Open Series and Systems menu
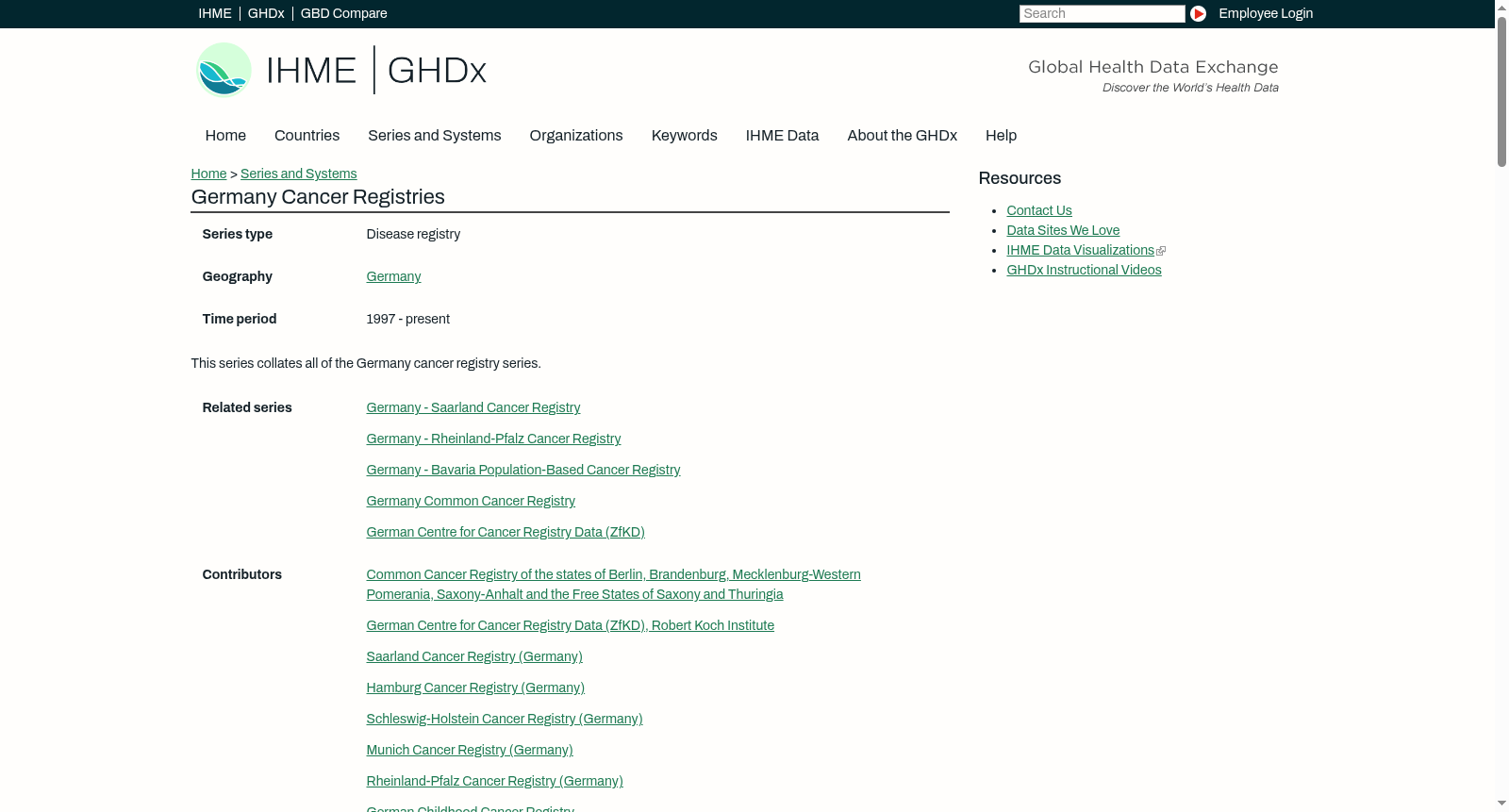 click(434, 136)
